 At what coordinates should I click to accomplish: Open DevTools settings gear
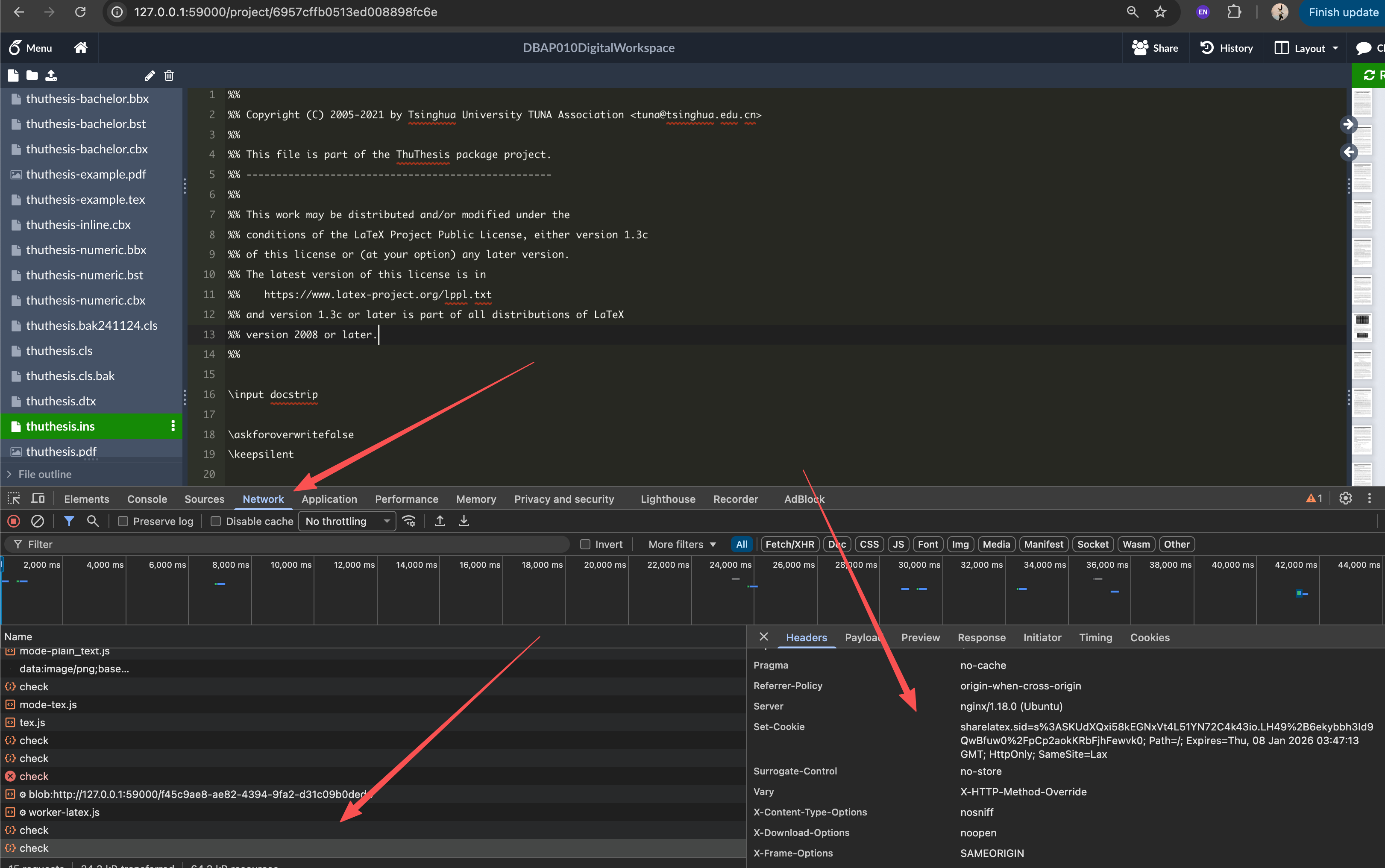(x=1345, y=499)
